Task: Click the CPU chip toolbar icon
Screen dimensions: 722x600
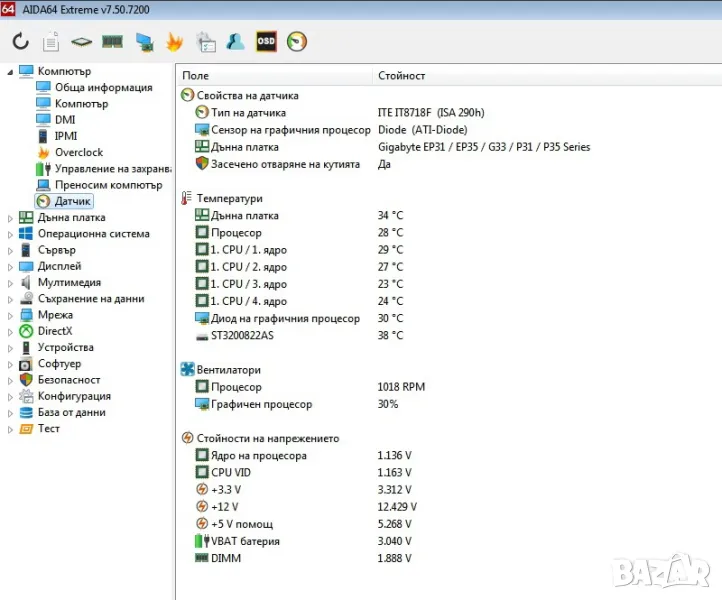Action: [82, 42]
